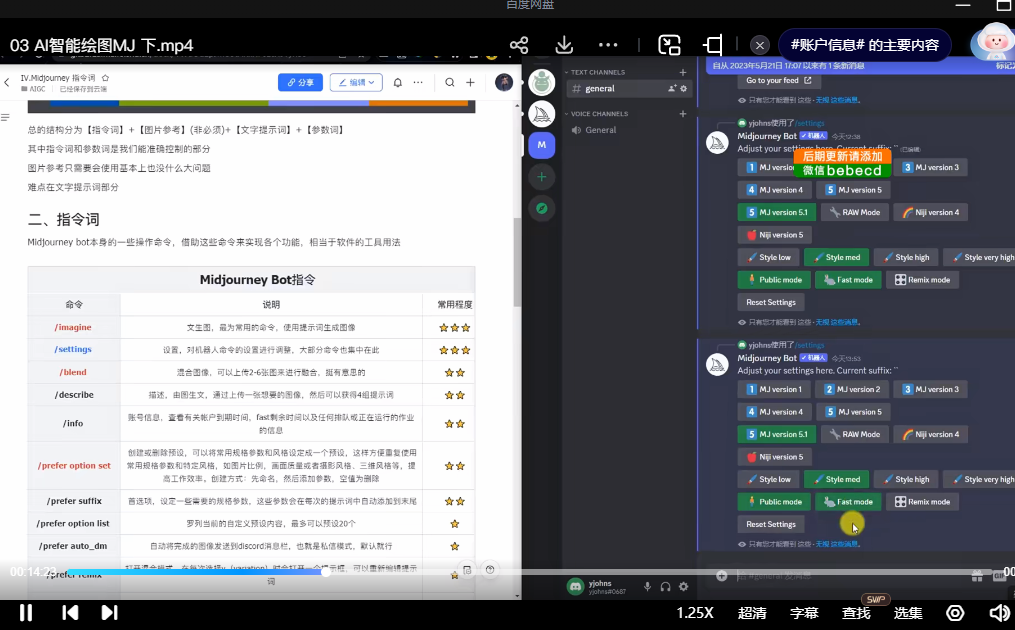Click the /imagine command in the table

[x=73, y=327]
